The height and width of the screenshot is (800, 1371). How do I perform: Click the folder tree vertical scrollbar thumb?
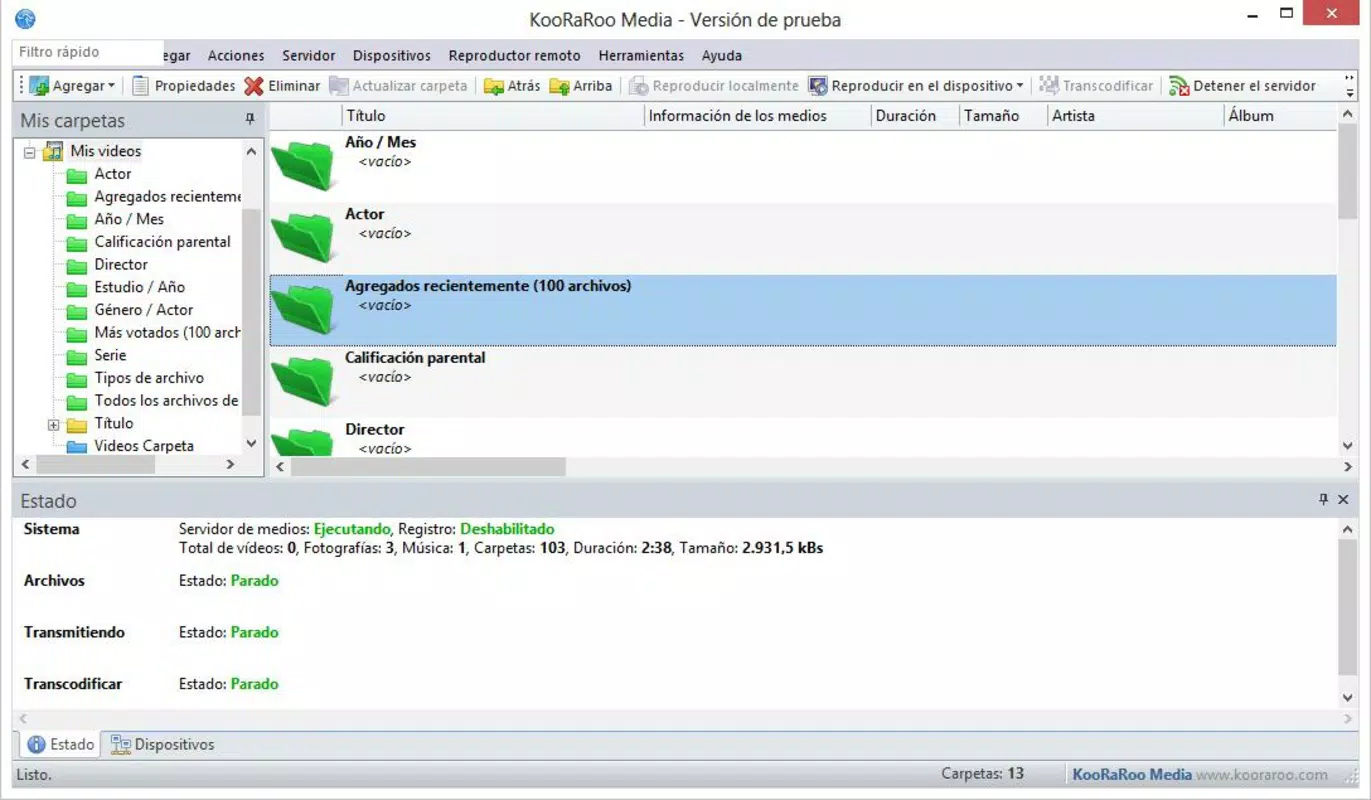coord(251,312)
